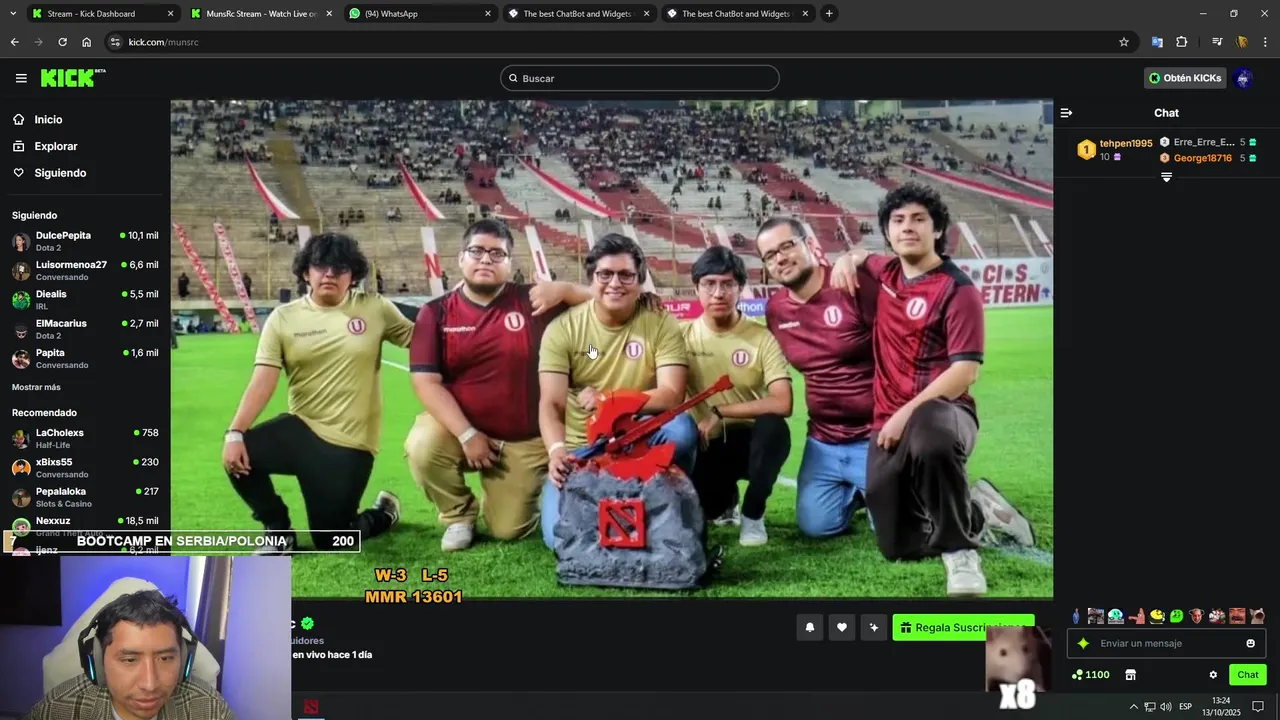Open Explorar in the sidebar

tap(56, 146)
